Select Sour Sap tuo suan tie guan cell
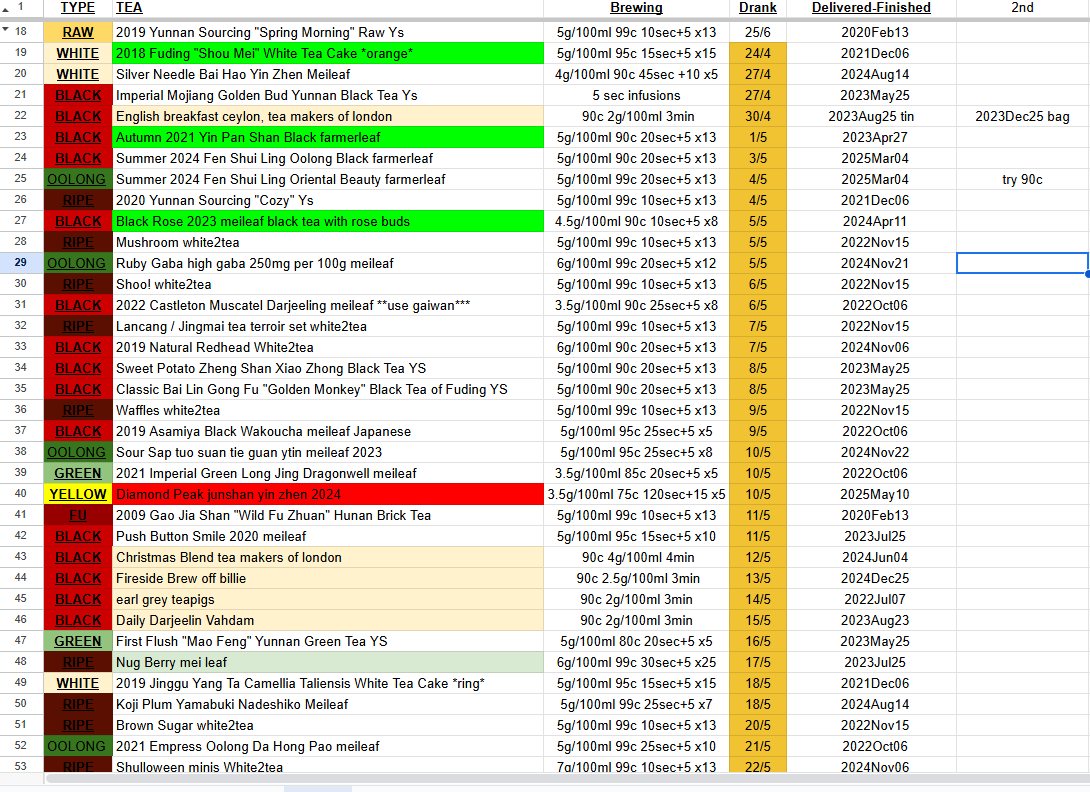 328,452
